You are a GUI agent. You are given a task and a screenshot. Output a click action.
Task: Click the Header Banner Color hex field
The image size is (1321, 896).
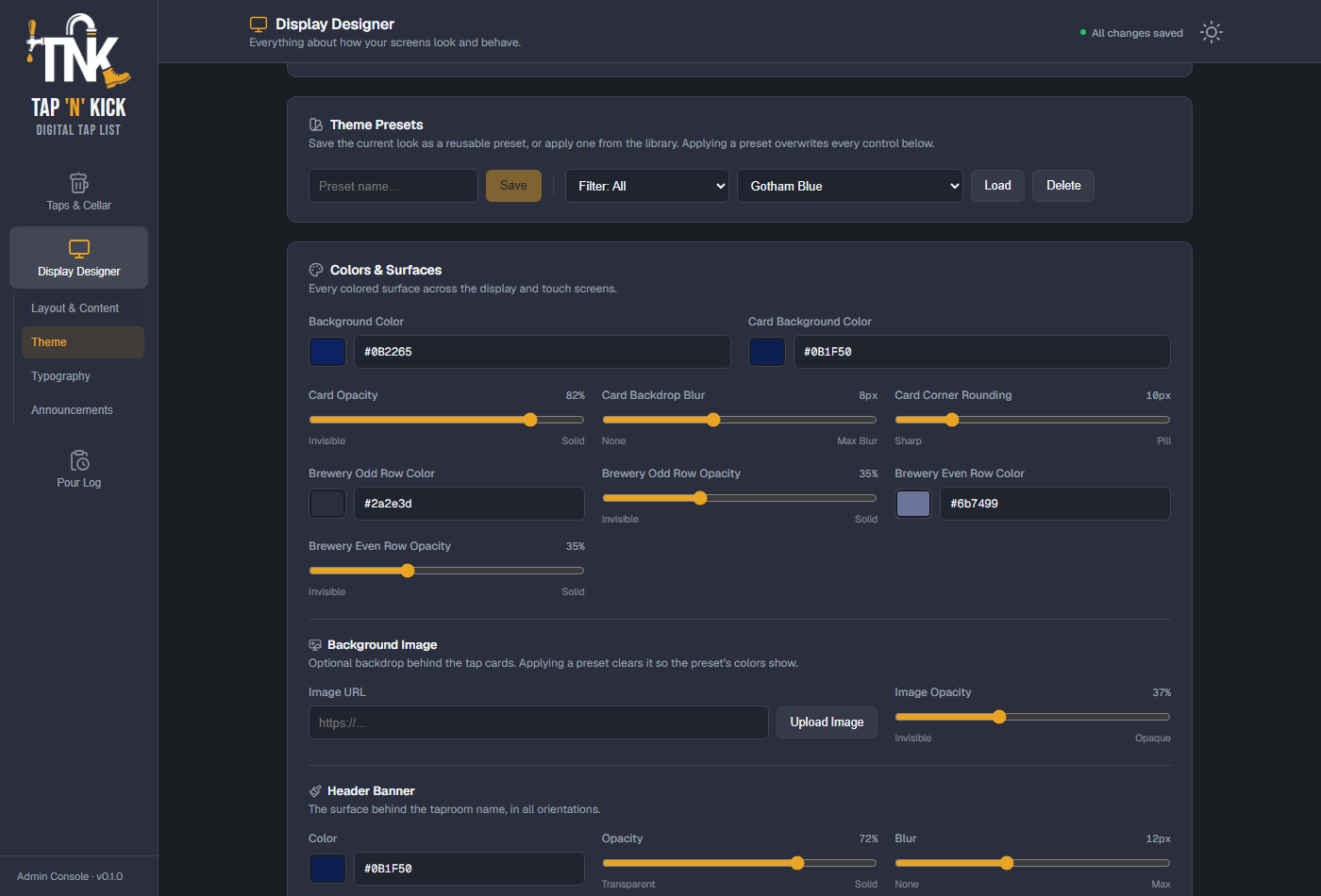coord(469,869)
